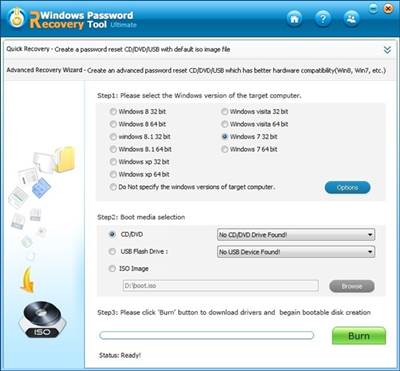400x371 pixels.
Task: Select CD/DVD as boot media
Action: pyautogui.click(x=113, y=234)
